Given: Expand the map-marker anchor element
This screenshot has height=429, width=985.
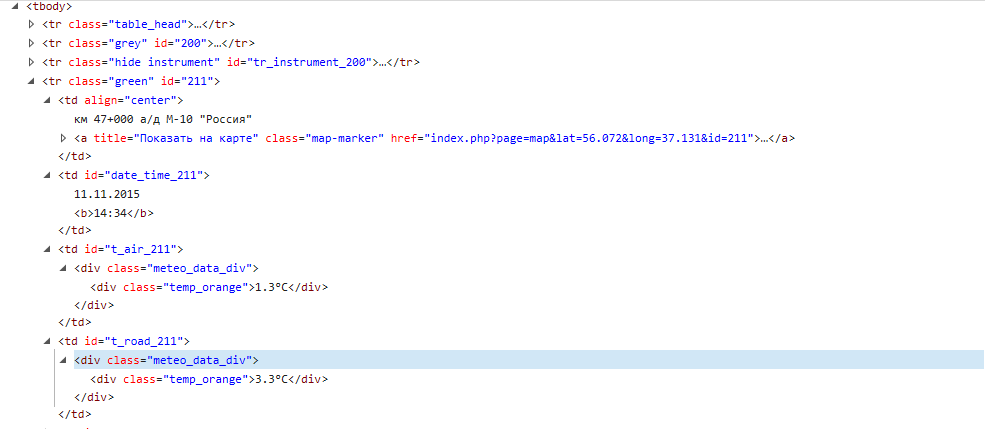Looking at the screenshot, I should 65,138.
